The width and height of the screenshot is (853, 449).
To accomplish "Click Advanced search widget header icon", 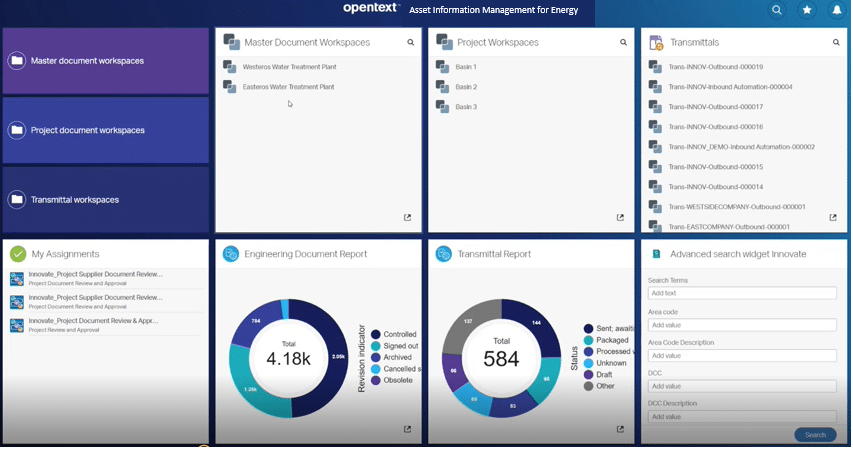I will click(656, 254).
